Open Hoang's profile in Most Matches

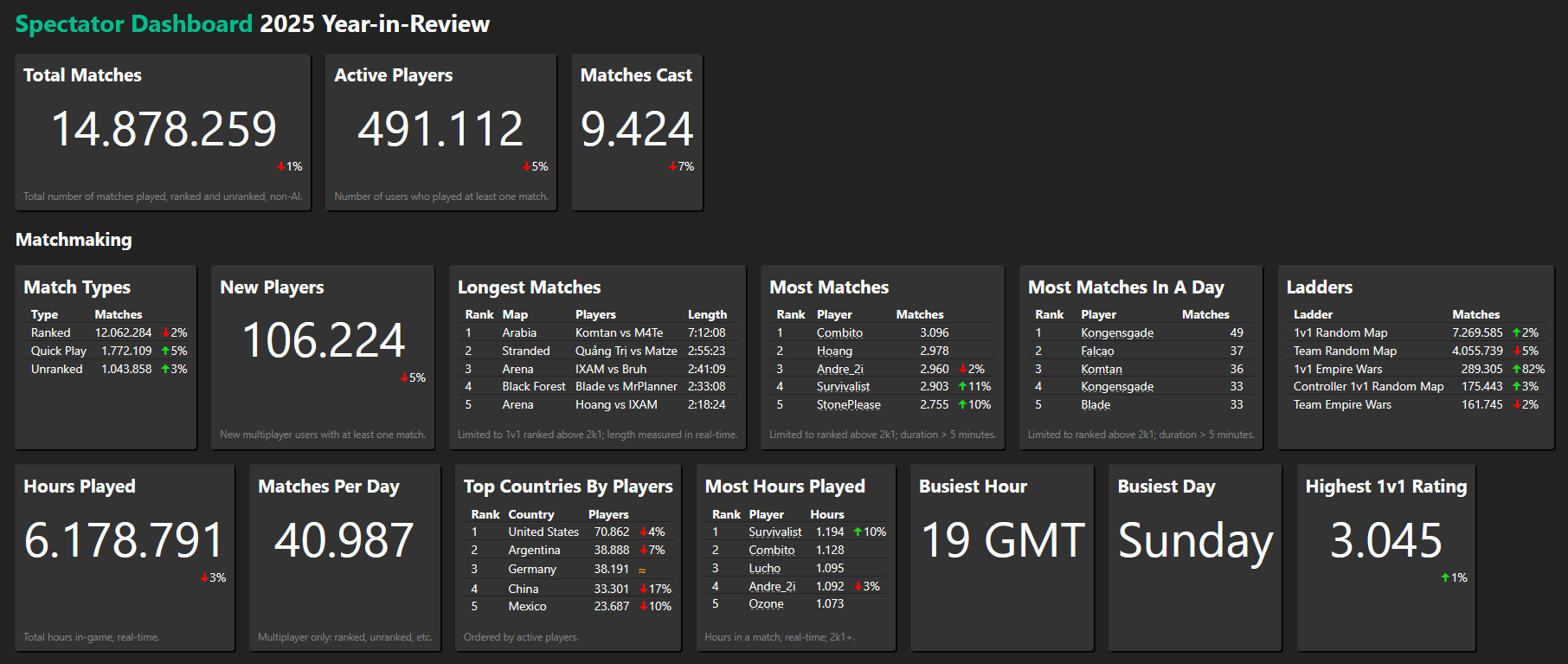(834, 351)
